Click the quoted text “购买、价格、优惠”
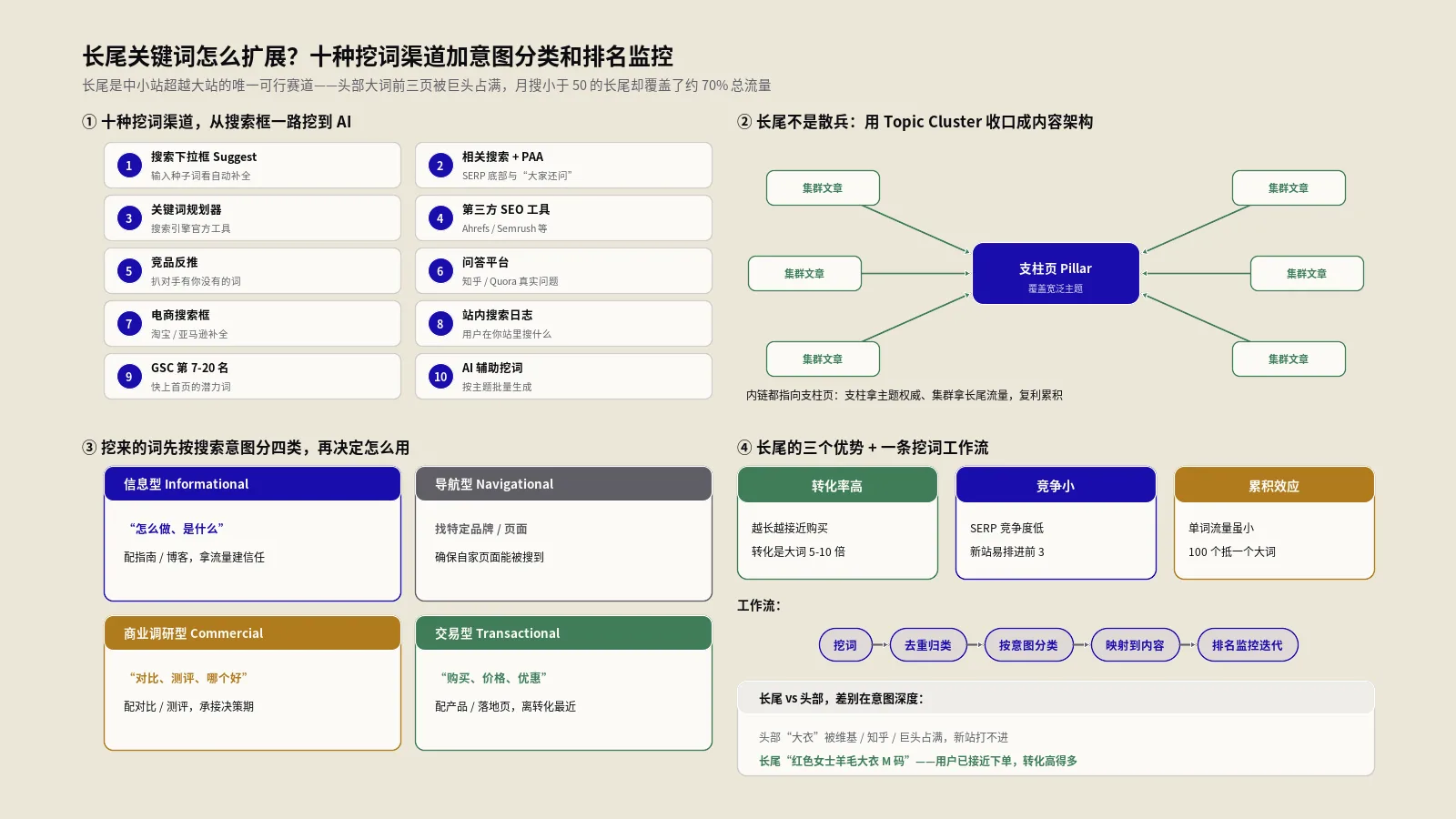This screenshot has height=819, width=1456. tap(494, 678)
